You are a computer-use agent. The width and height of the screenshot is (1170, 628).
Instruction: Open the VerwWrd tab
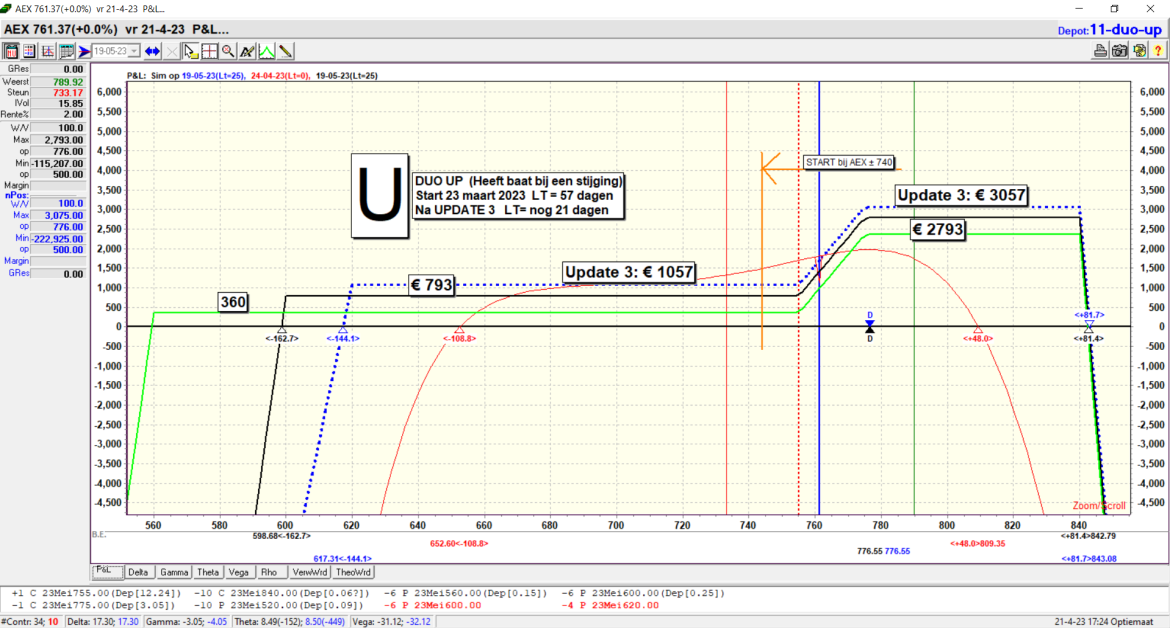pyautogui.click(x=310, y=572)
